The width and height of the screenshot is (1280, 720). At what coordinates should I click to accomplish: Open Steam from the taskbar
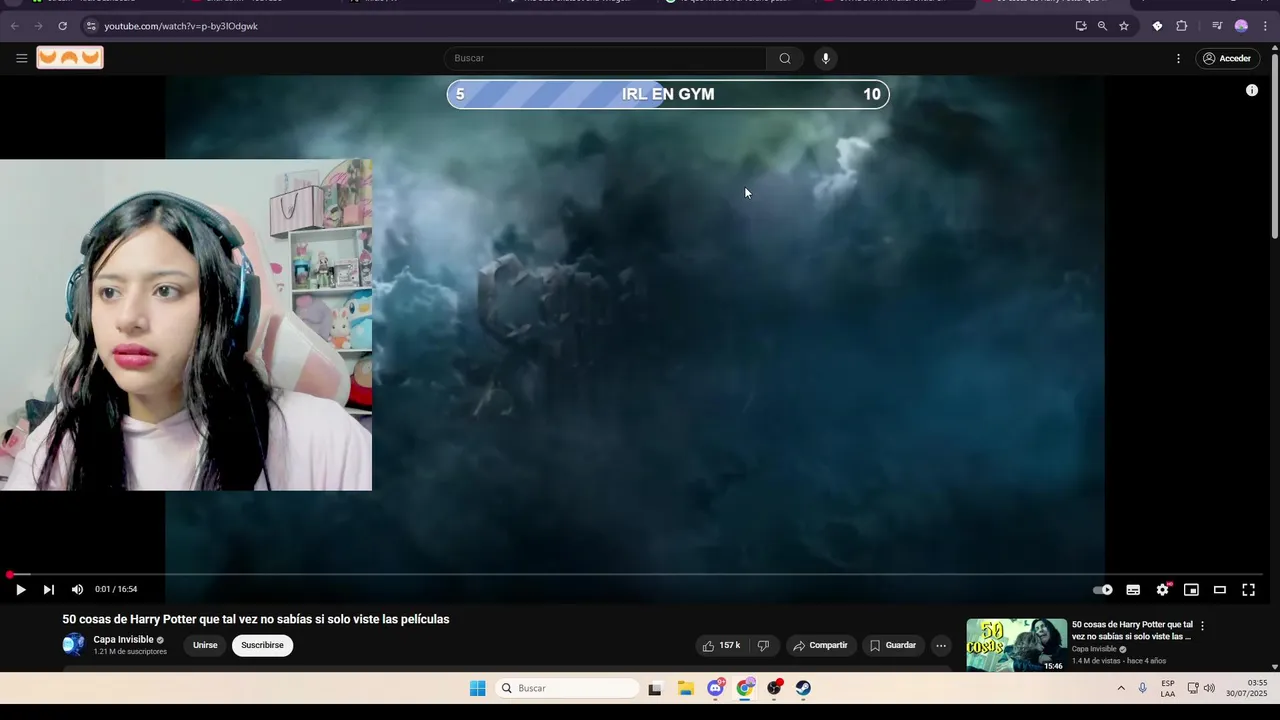(x=803, y=688)
